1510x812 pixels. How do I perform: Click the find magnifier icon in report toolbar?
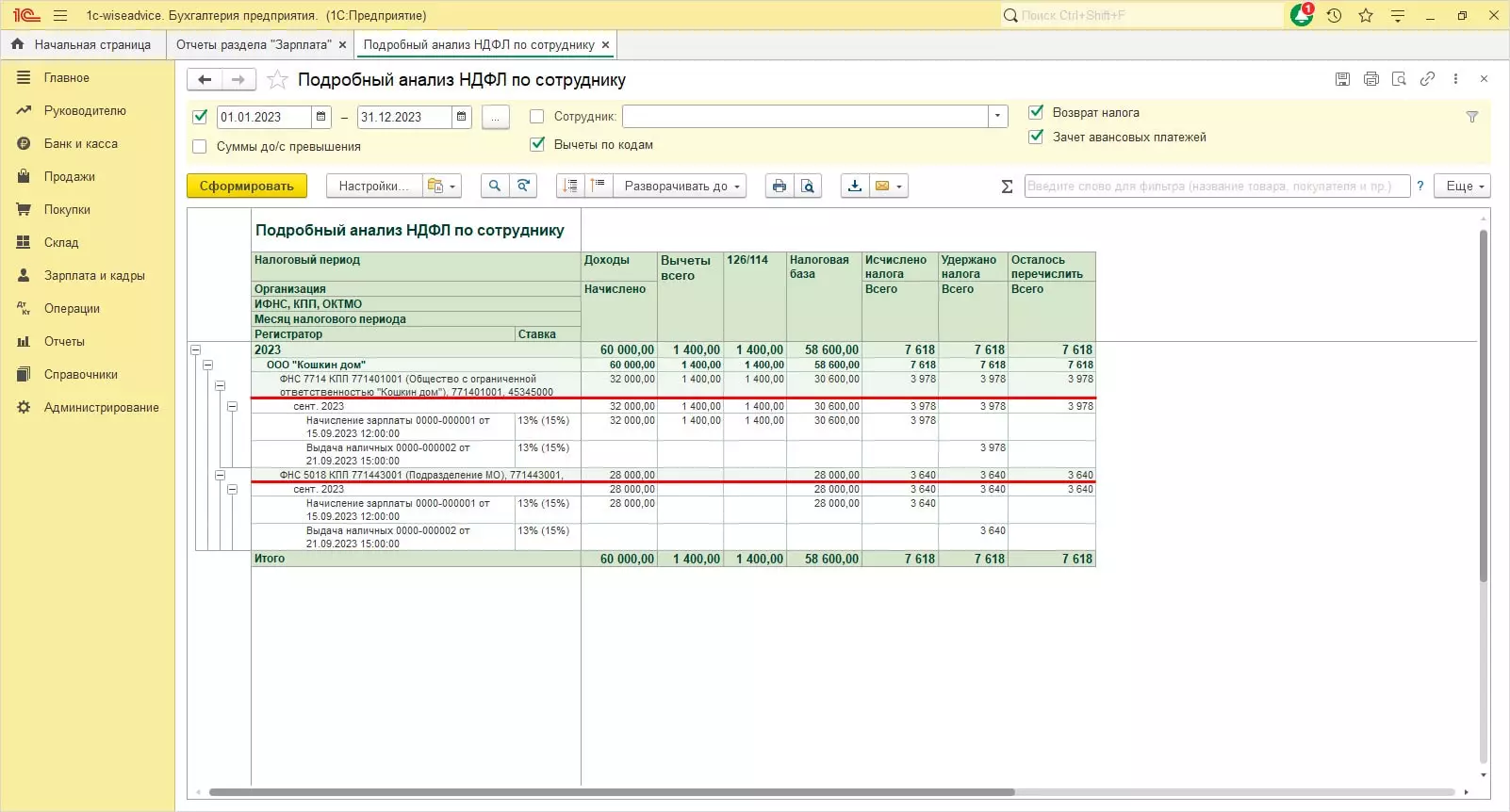pos(494,187)
